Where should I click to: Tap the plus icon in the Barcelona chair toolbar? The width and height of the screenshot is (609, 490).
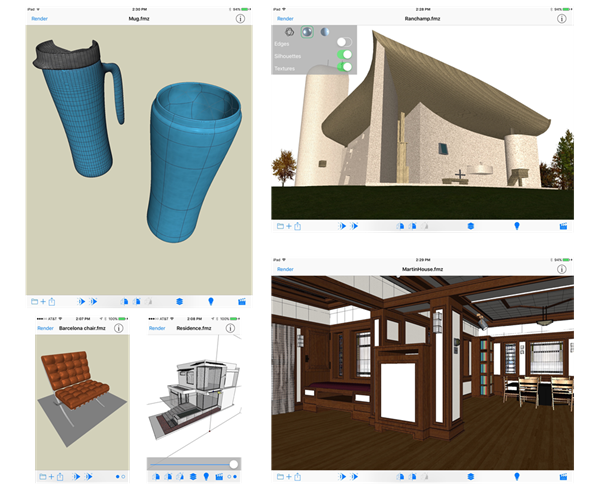tap(51, 477)
